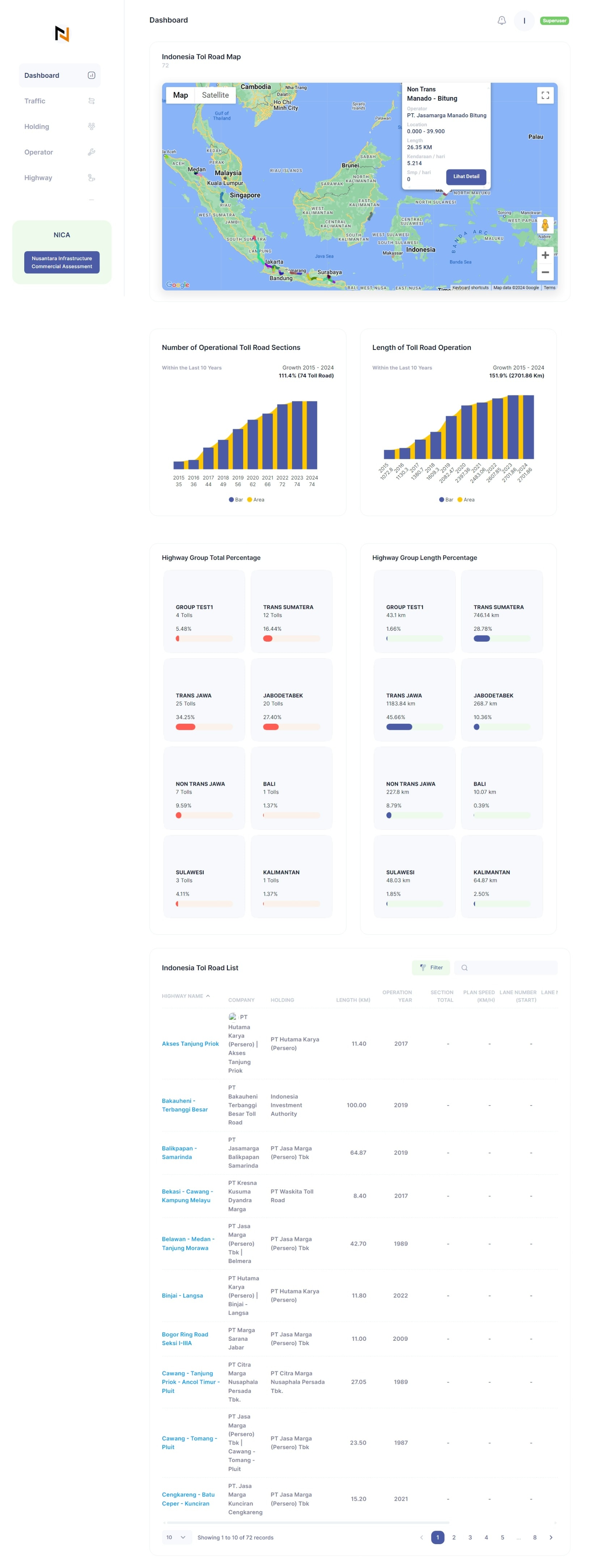Toggle fullscreen map view
This screenshot has width=589, height=1568.
(545, 95)
